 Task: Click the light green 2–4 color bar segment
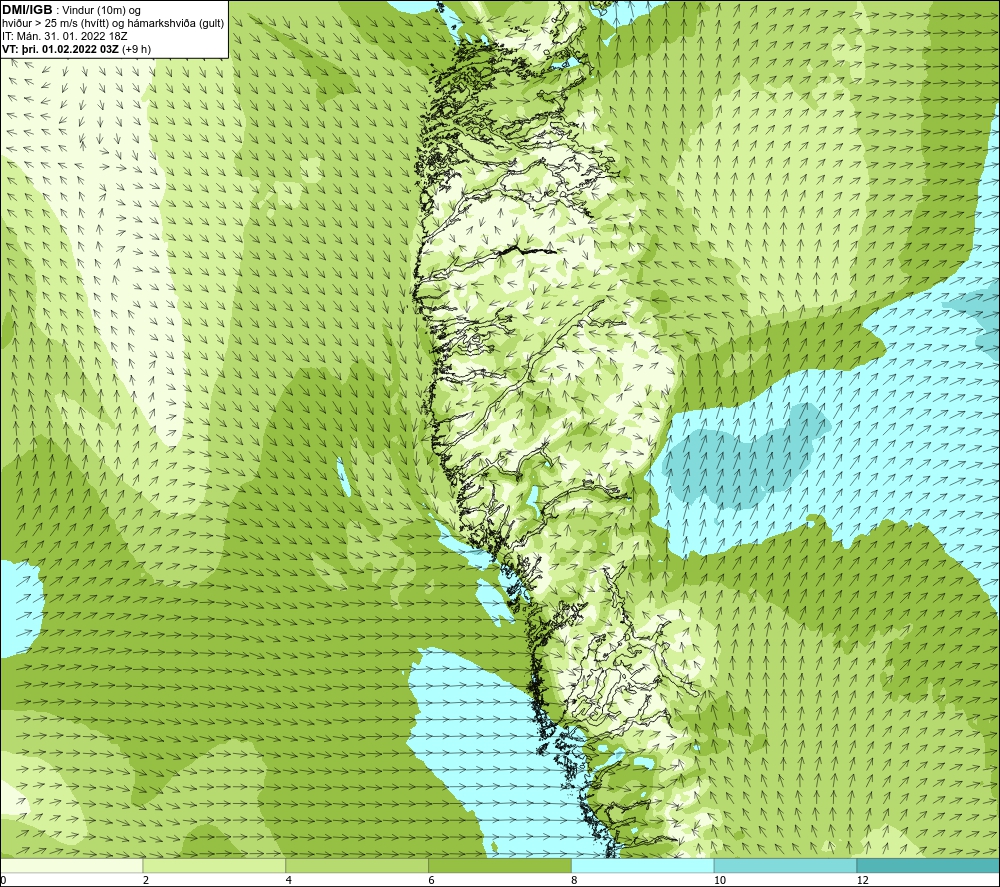214,865
